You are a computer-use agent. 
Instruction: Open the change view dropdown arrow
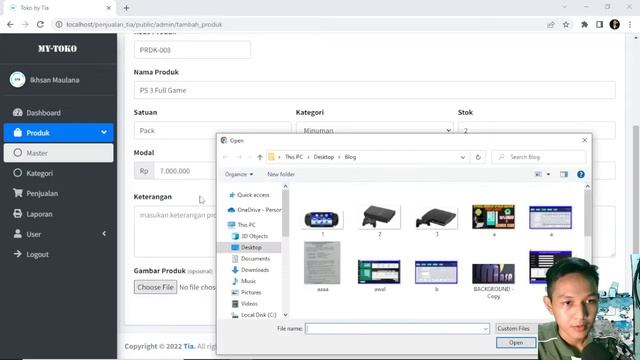(548, 174)
